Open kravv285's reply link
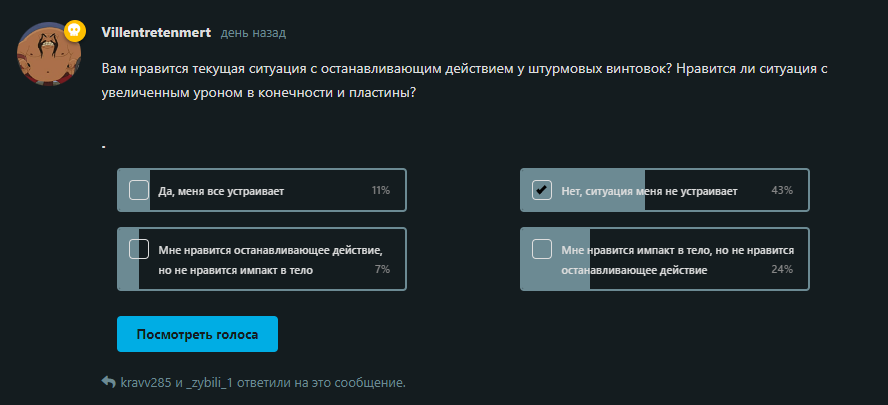This screenshot has height=405, width=888. 146,383
